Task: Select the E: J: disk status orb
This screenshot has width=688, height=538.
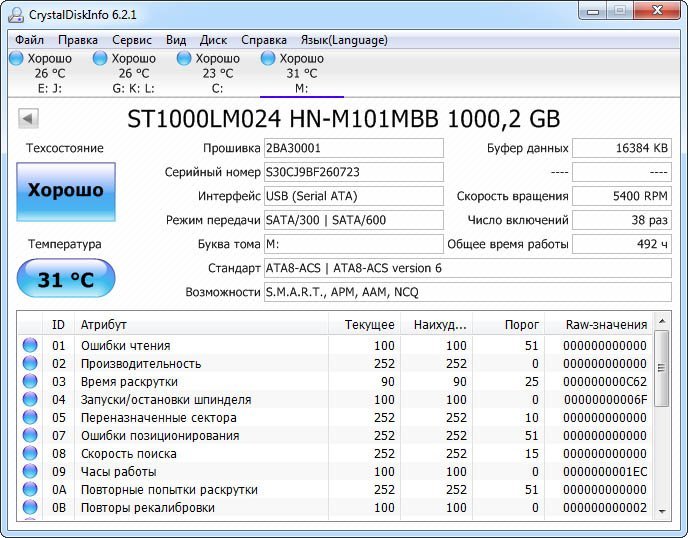Action: coord(16,59)
